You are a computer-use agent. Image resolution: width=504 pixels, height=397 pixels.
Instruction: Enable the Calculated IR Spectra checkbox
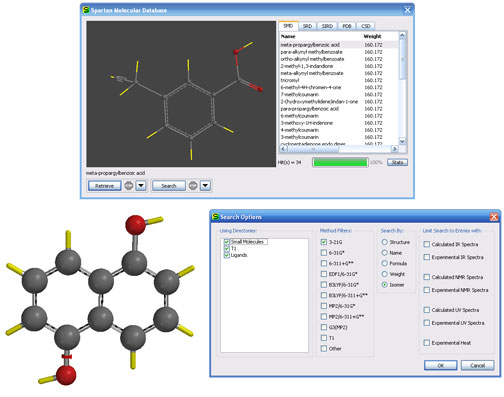(x=427, y=244)
